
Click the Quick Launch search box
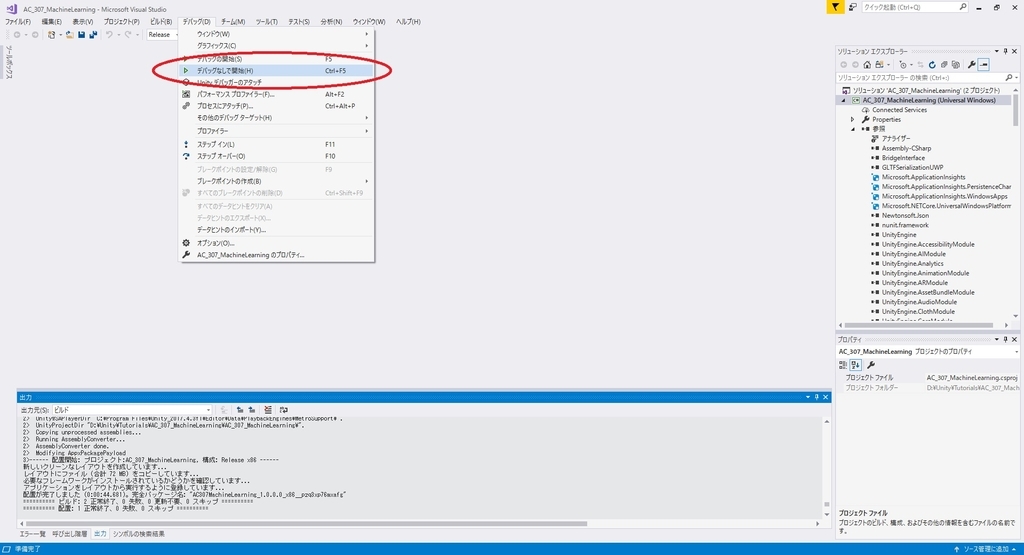click(x=914, y=7)
